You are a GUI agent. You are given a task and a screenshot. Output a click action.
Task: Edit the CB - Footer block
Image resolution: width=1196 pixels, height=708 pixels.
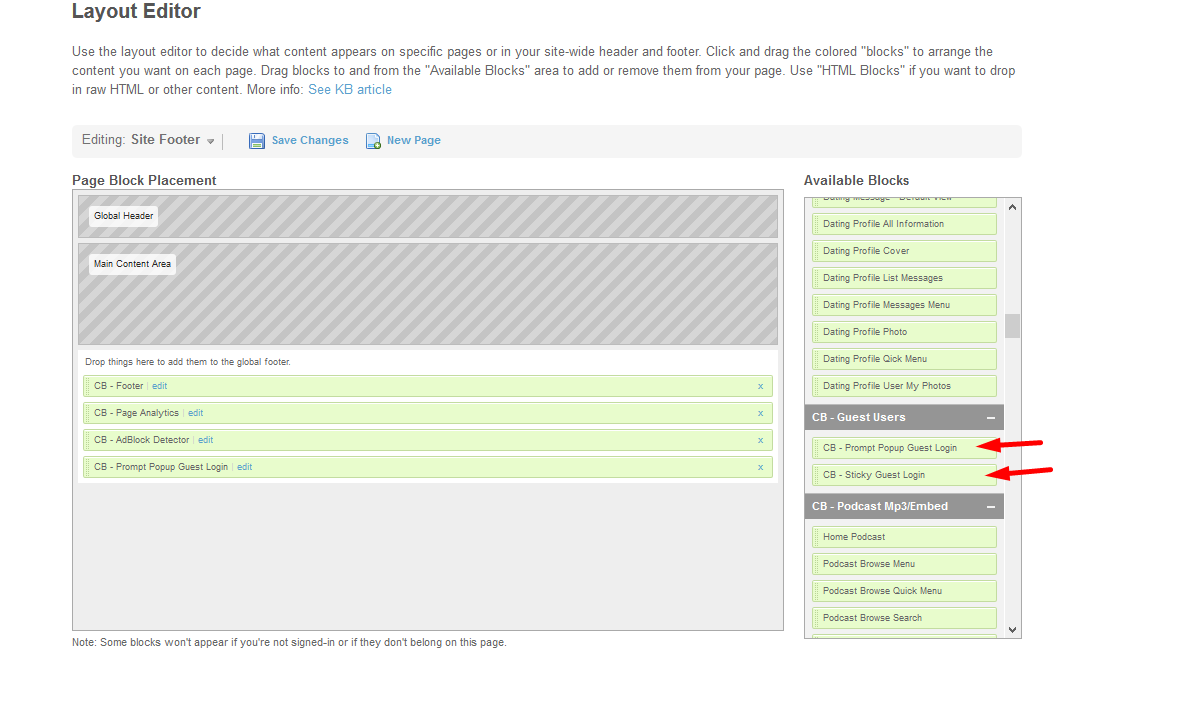pyautogui.click(x=160, y=386)
